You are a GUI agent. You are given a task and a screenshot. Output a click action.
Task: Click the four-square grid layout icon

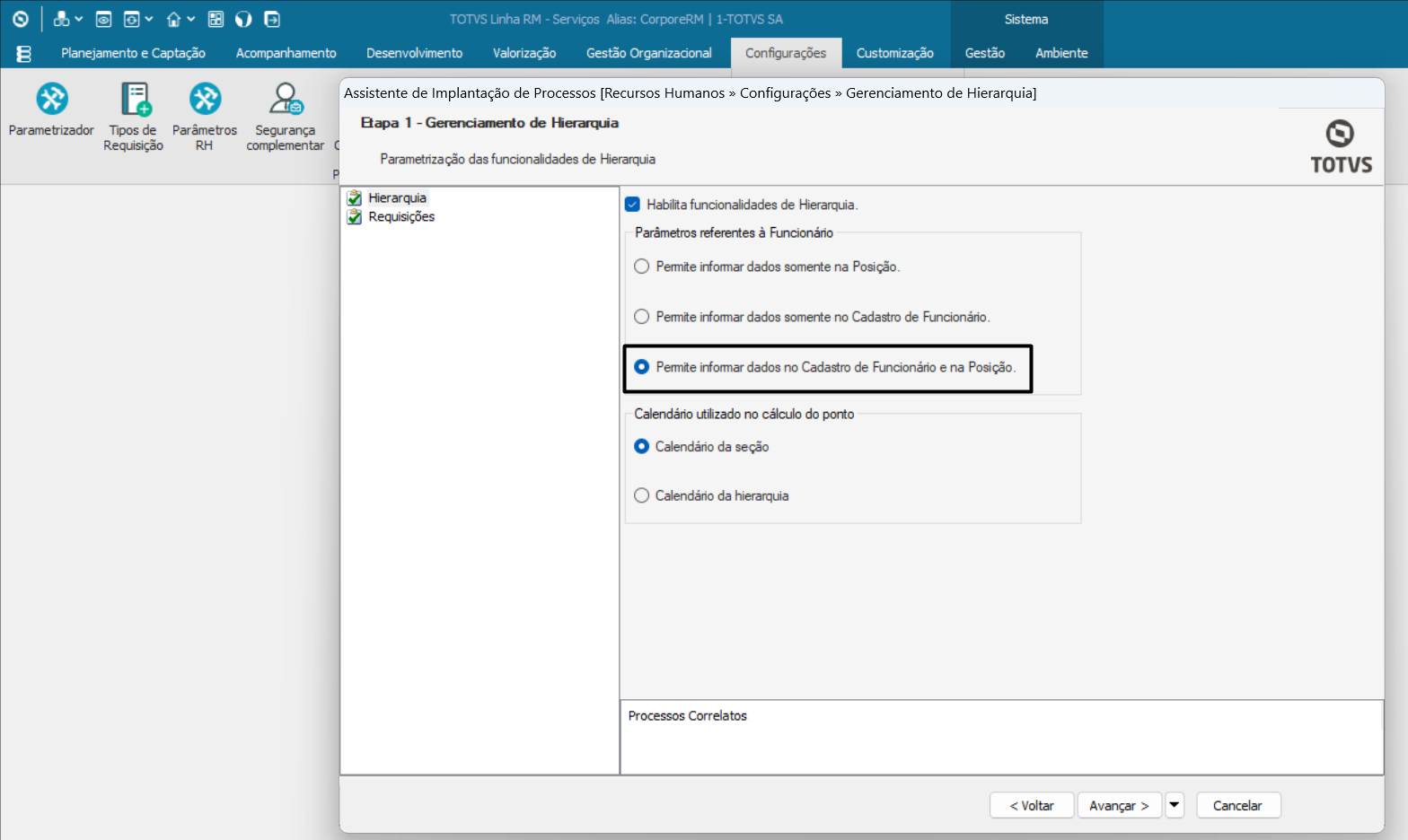point(216,19)
